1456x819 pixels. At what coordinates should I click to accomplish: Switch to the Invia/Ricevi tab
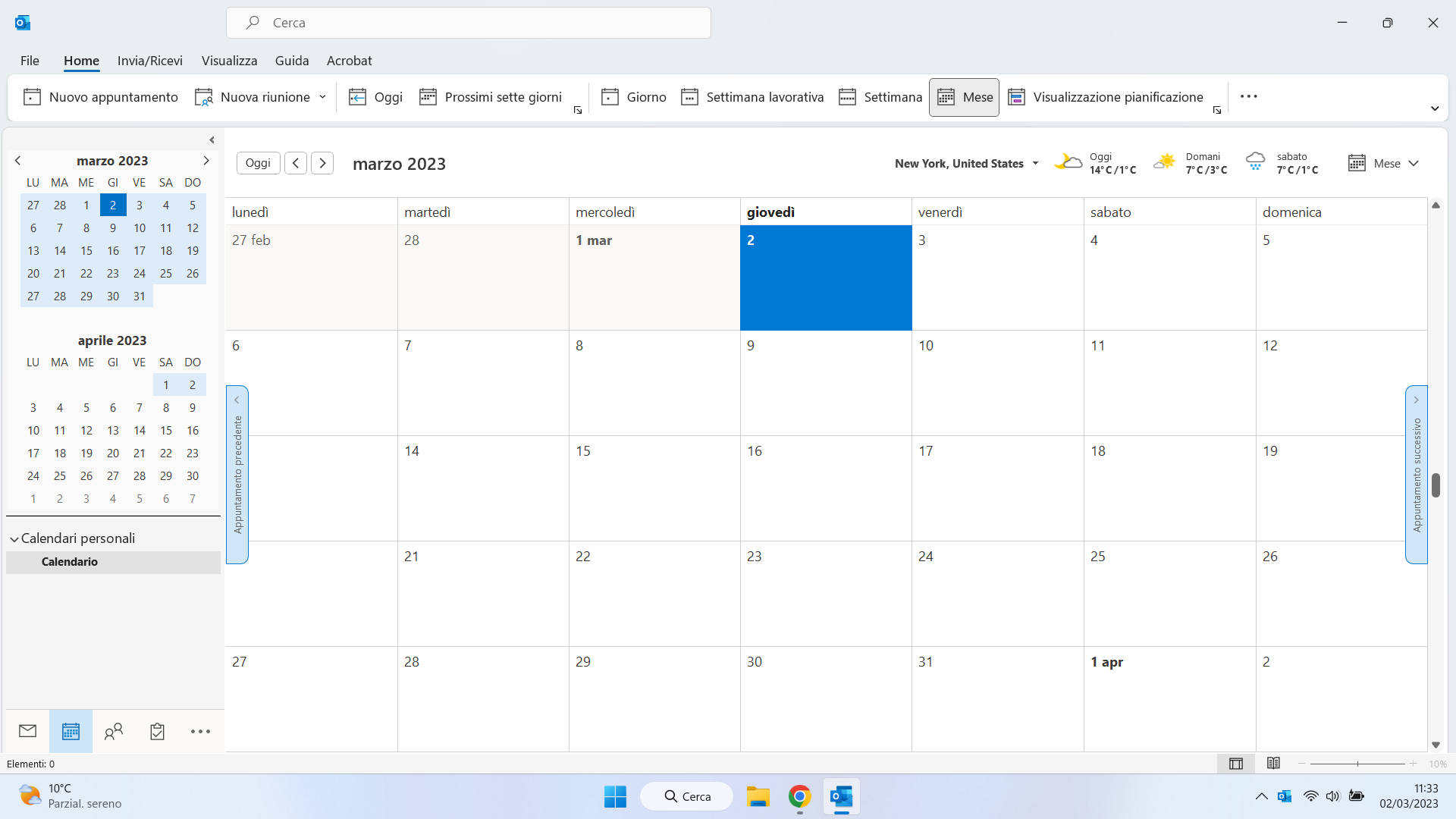point(149,61)
